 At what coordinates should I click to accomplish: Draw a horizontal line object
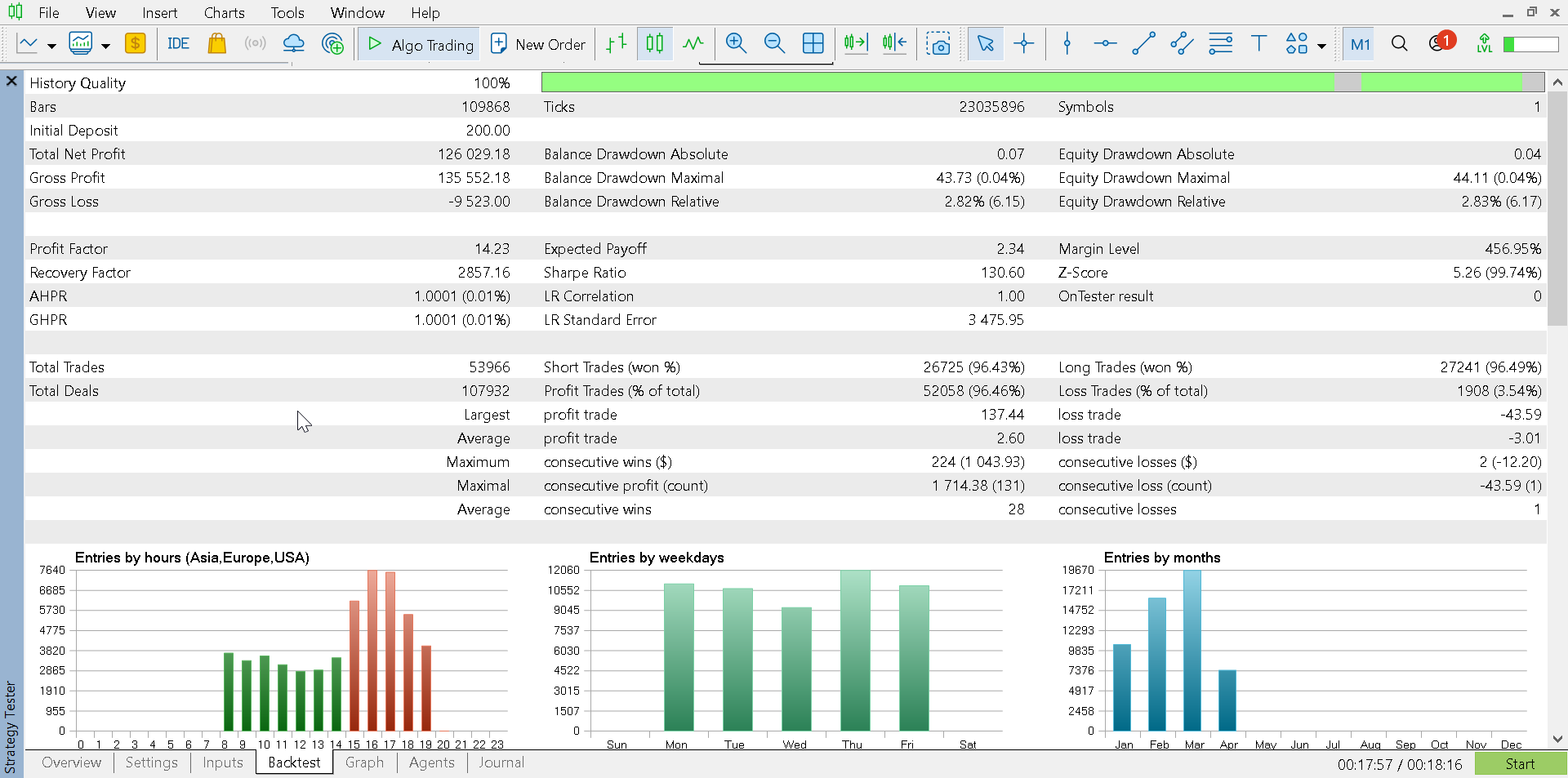click(1105, 44)
